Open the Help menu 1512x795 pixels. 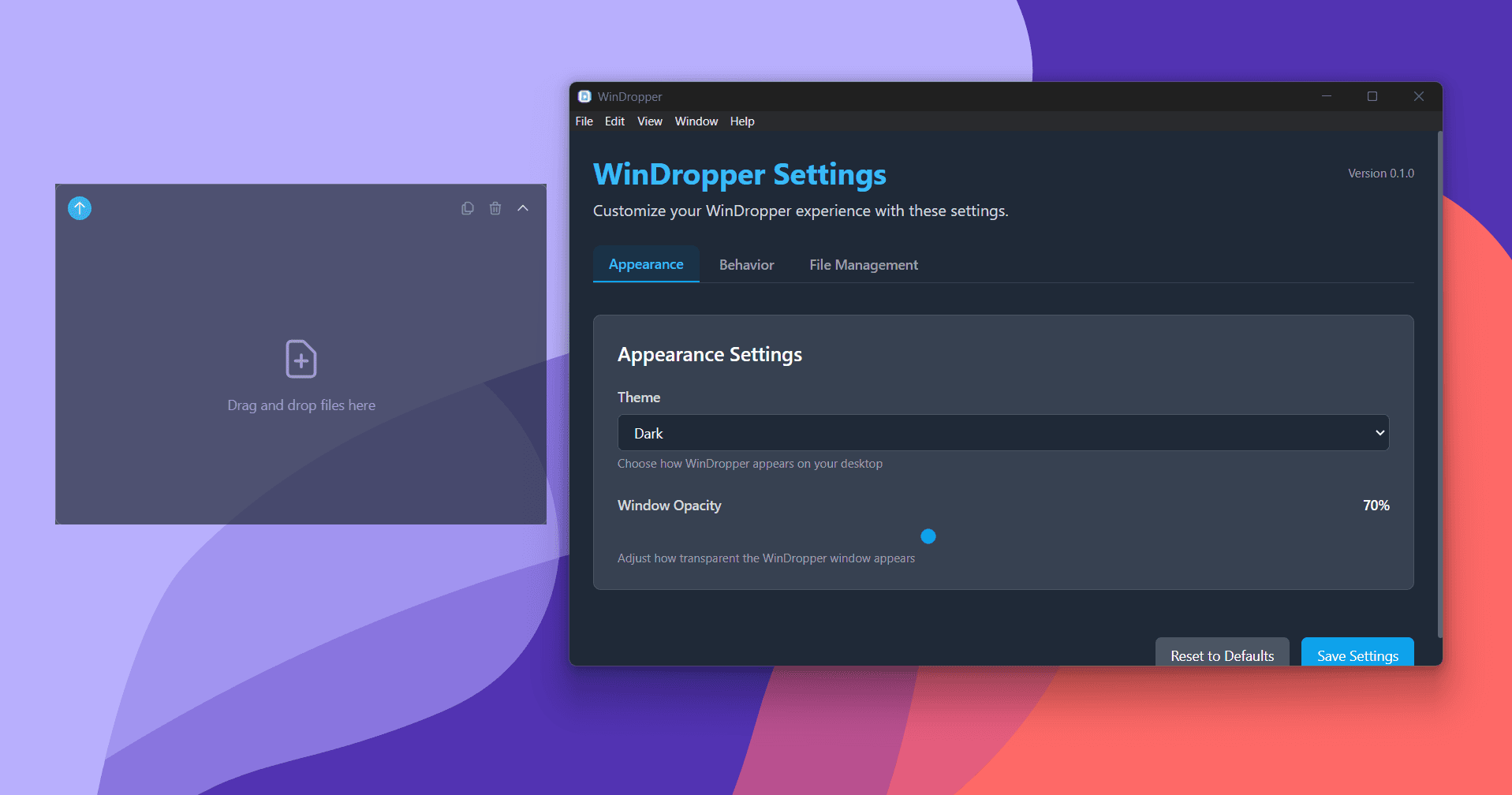point(741,121)
